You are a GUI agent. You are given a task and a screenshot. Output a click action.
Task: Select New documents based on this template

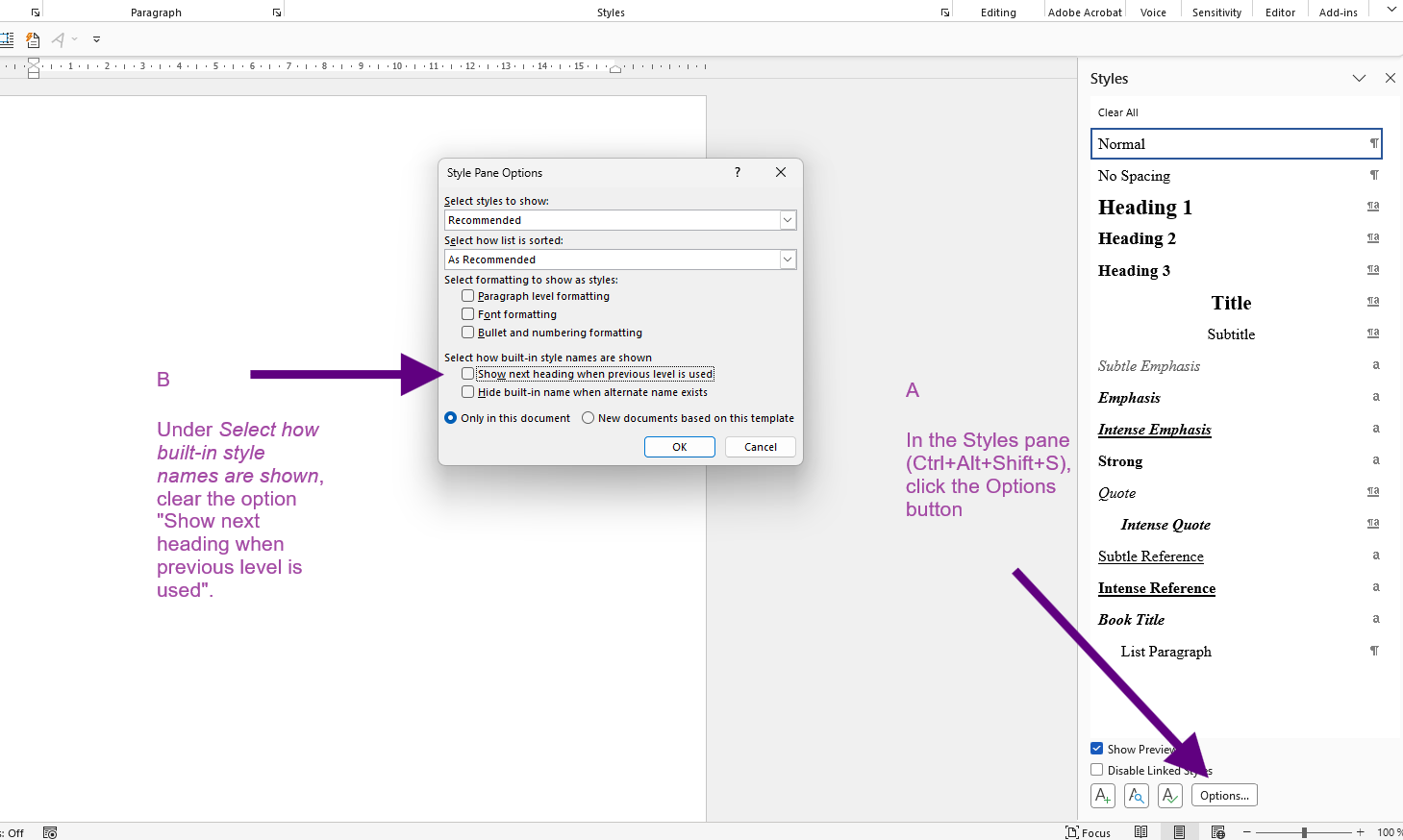pyautogui.click(x=588, y=418)
